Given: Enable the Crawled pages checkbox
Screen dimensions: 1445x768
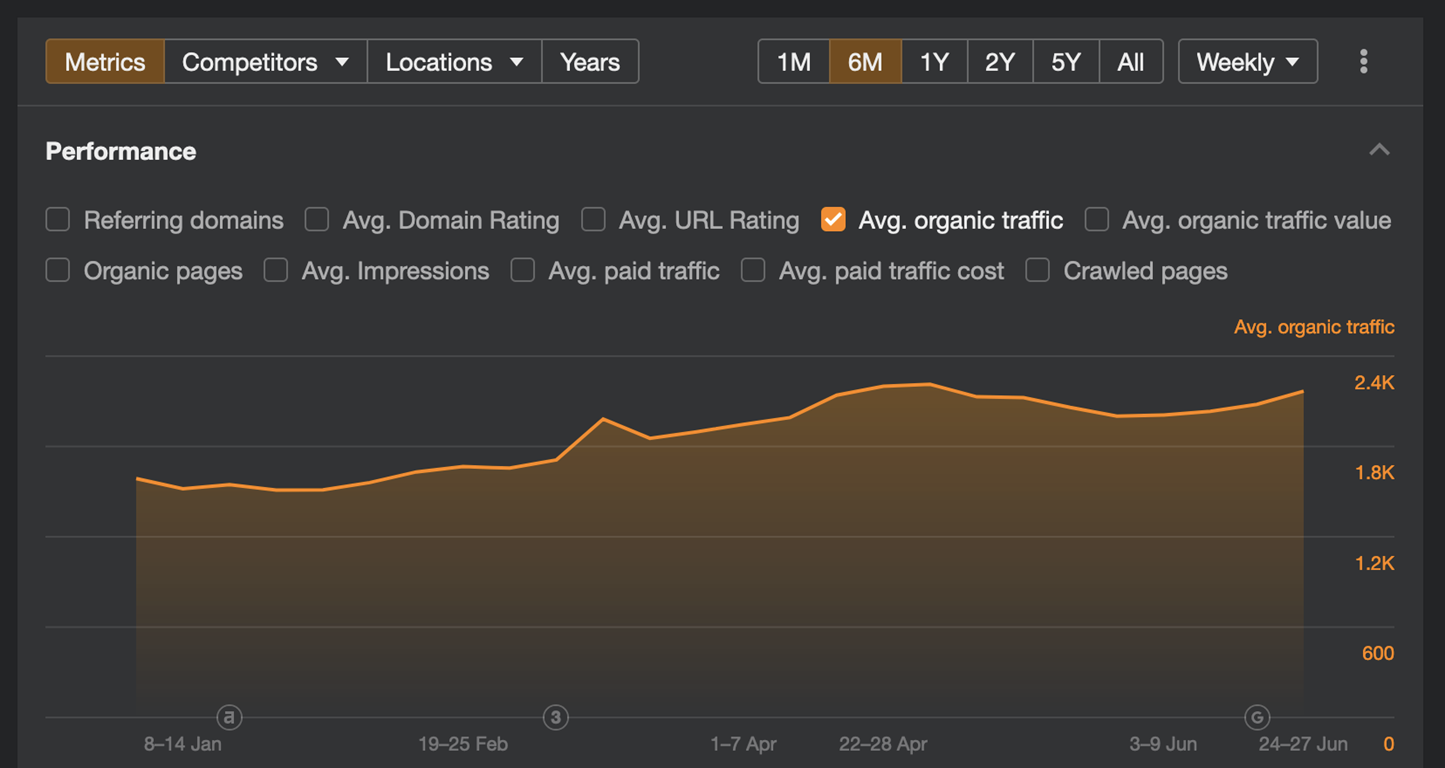Looking at the screenshot, I should (1038, 270).
